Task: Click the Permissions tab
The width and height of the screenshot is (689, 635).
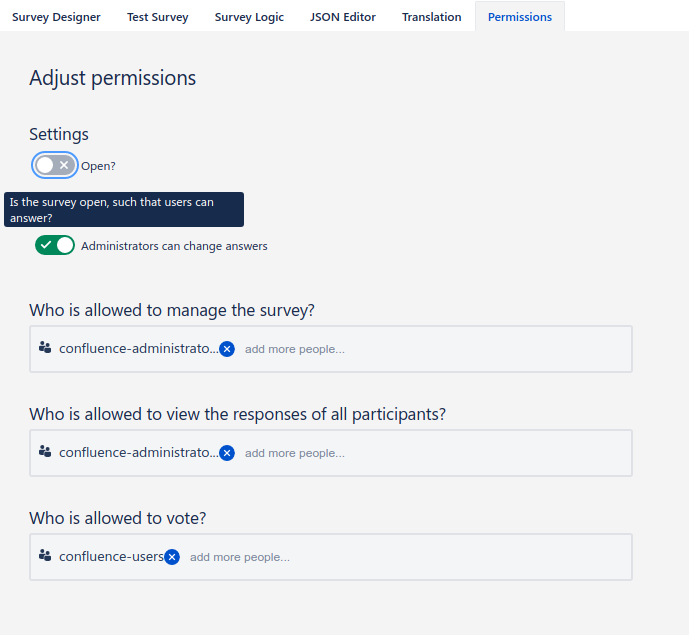Action: [x=520, y=17]
